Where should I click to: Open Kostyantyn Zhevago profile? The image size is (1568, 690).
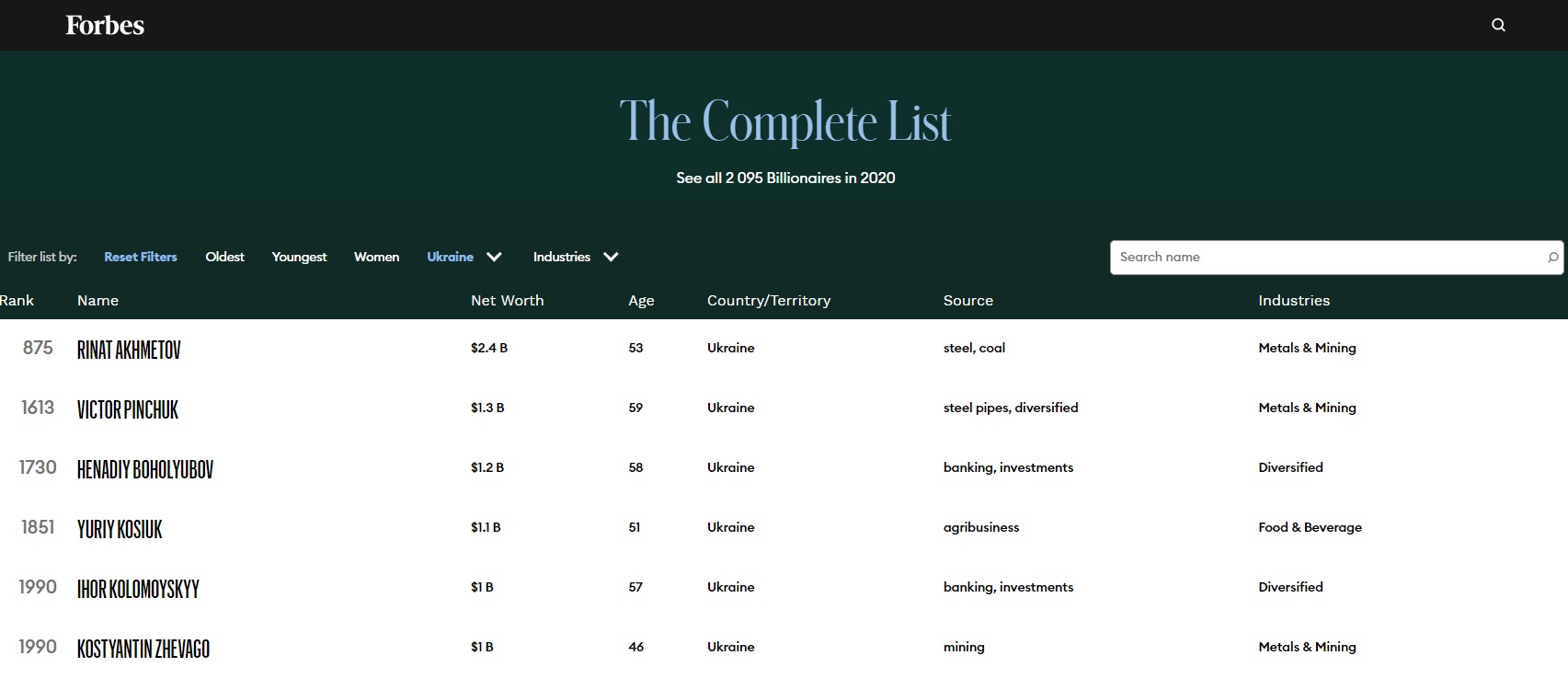coord(143,649)
